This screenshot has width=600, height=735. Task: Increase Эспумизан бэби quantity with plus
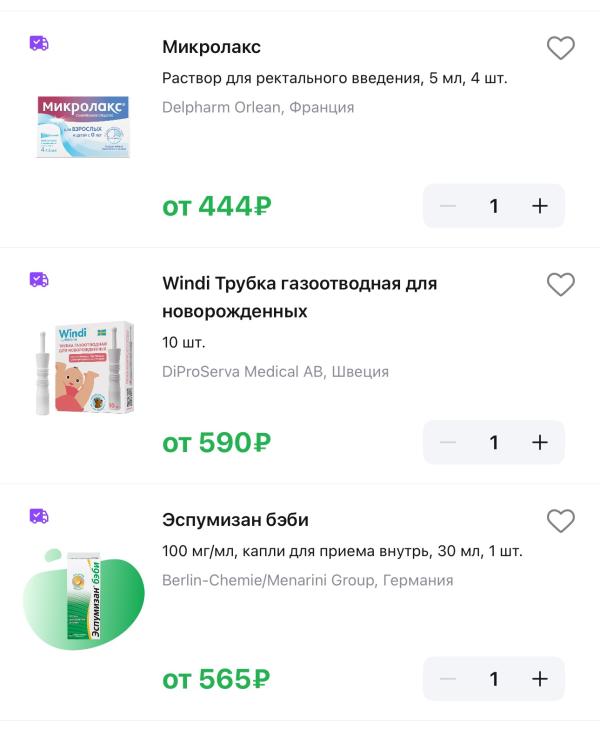pyautogui.click(x=540, y=679)
